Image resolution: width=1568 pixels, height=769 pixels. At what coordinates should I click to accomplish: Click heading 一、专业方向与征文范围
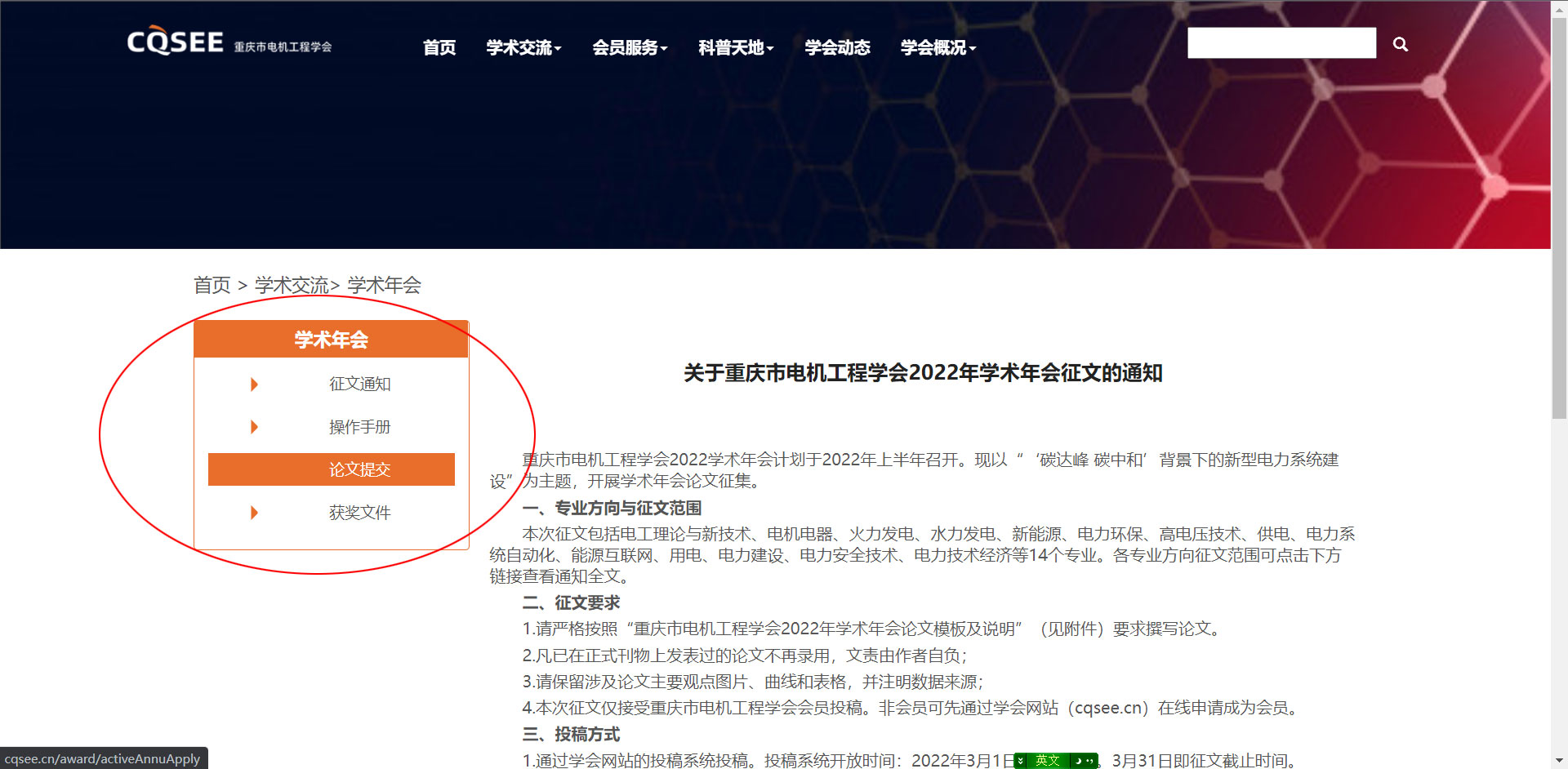(612, 508)
